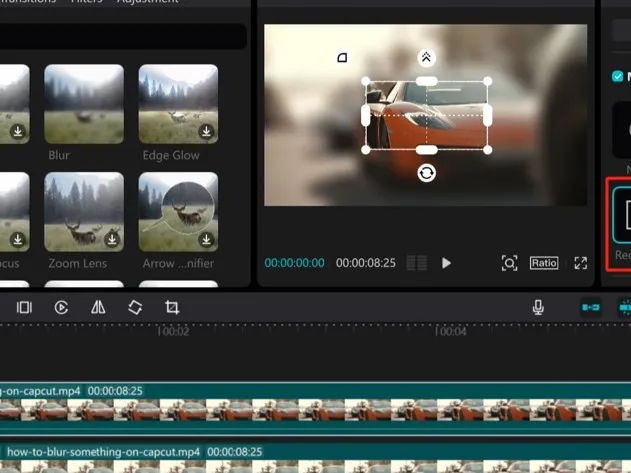Click the bottom-right corner handle of the mask
Image resolution: width=631 pixels, height=473 pixels.
coord(488,150)
